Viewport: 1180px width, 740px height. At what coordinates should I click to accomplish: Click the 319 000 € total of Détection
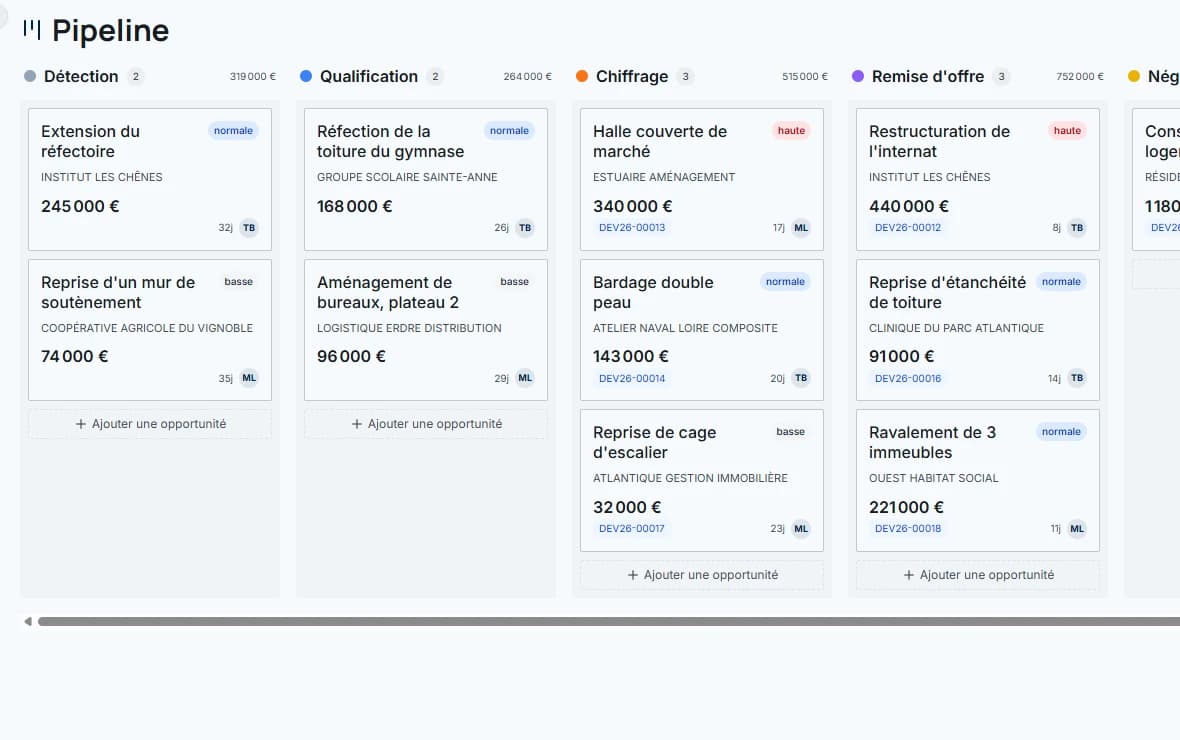[x=253, y=76]
